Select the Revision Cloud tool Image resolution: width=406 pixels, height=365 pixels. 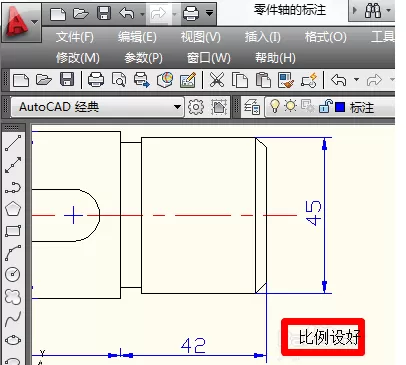pos(13,296)
